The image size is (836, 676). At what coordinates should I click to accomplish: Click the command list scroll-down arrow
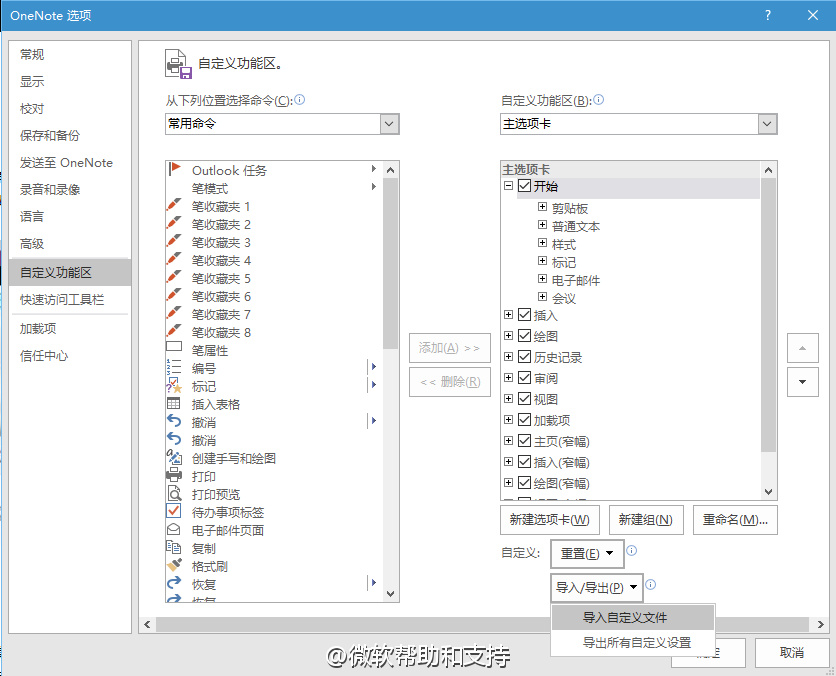click(390, 594)
